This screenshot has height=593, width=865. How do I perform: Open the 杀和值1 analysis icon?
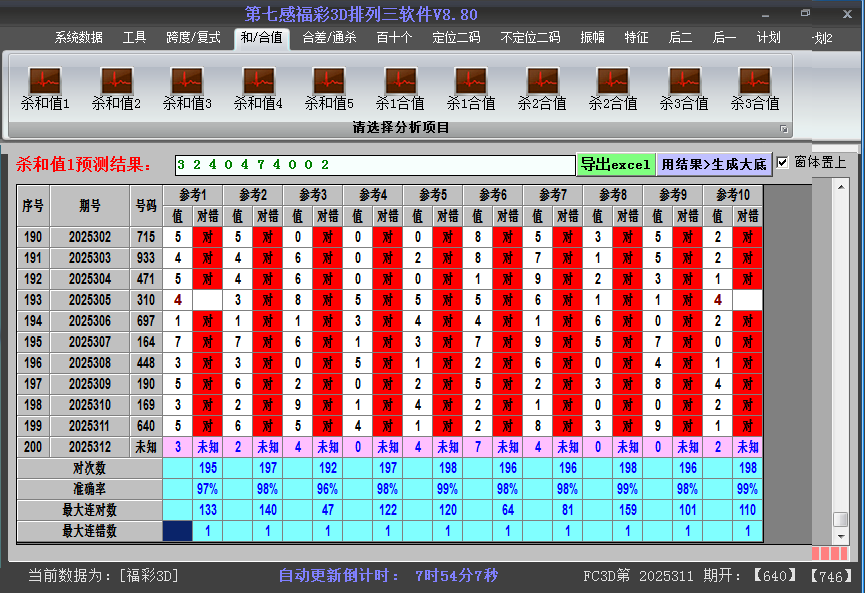[x=45, y=81]
